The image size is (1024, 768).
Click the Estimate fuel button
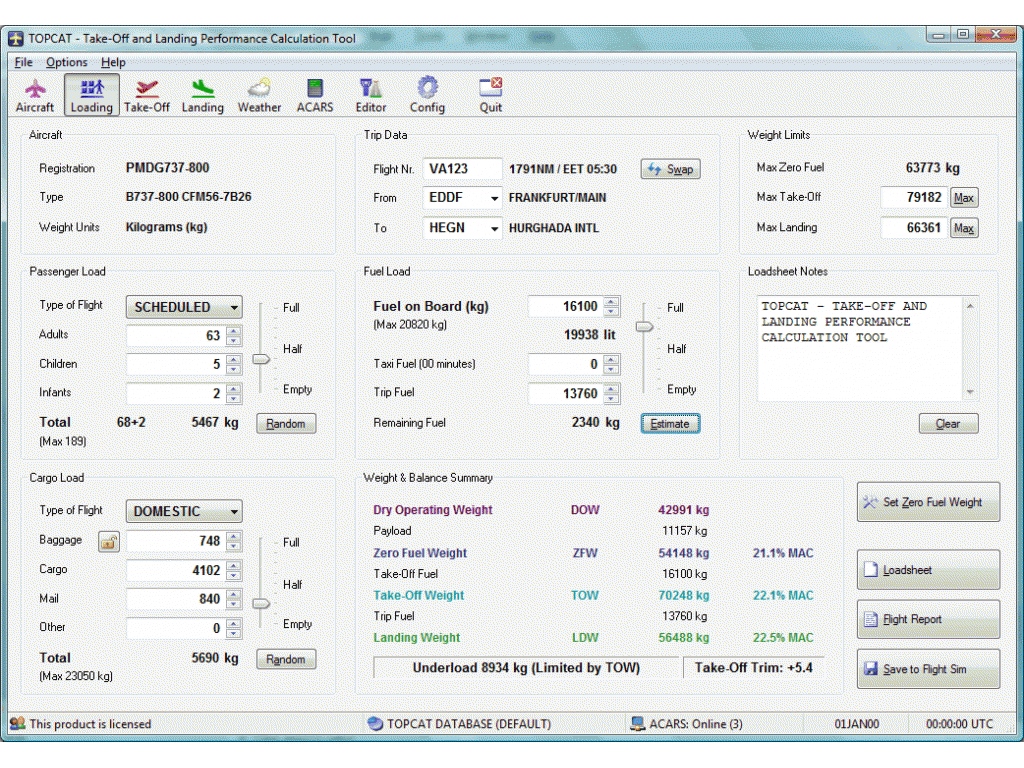tap(670, 423)
